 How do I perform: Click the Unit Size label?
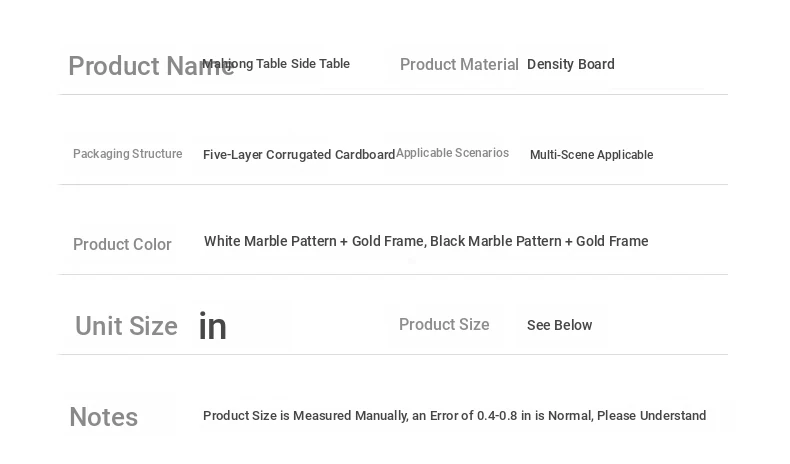pyautogui.click(x=126, y=326)
